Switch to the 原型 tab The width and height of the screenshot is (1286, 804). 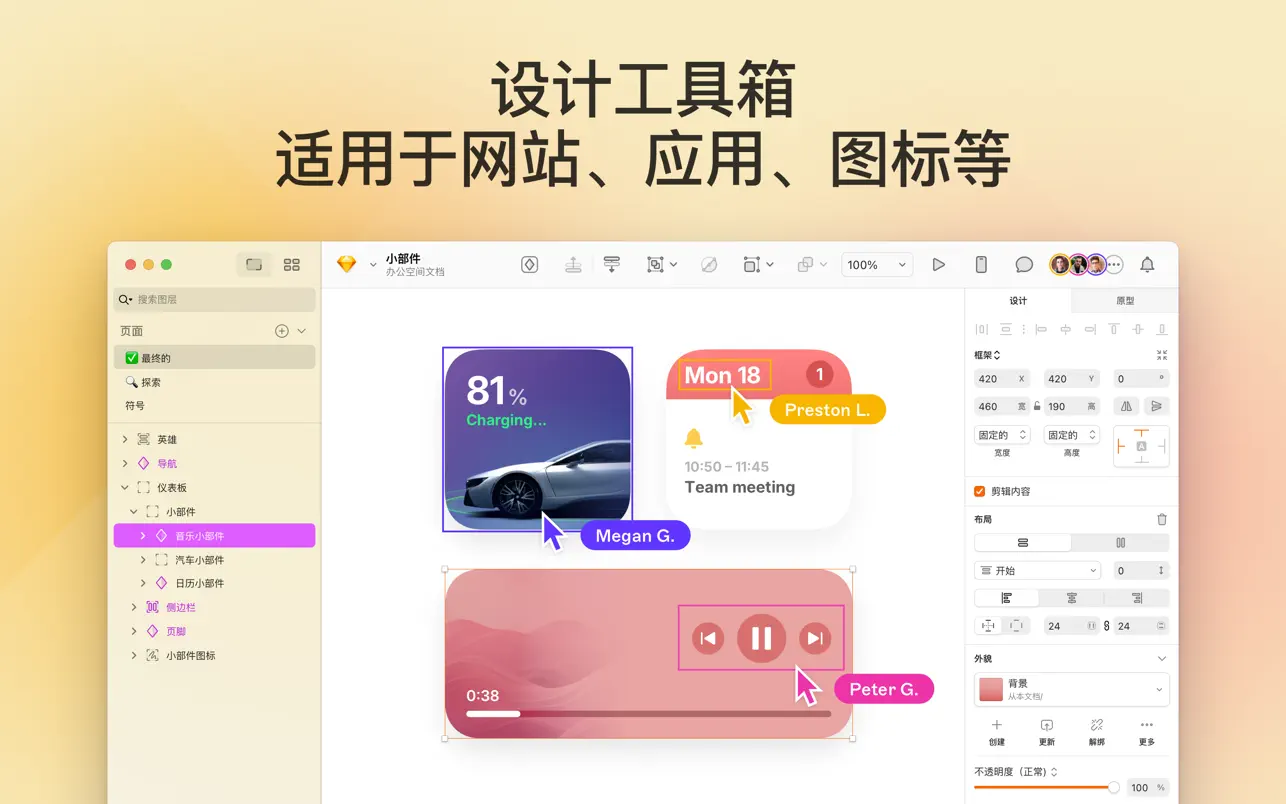coord(1125,300)
